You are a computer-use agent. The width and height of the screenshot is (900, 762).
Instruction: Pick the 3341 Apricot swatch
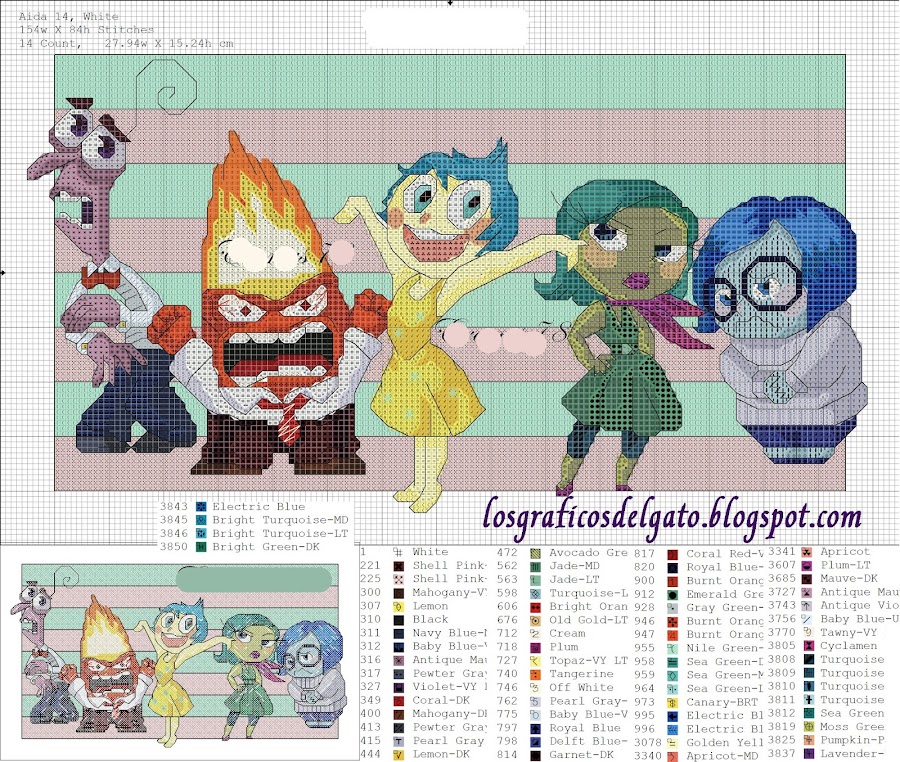pyautogui.click(x=807, y=552)
